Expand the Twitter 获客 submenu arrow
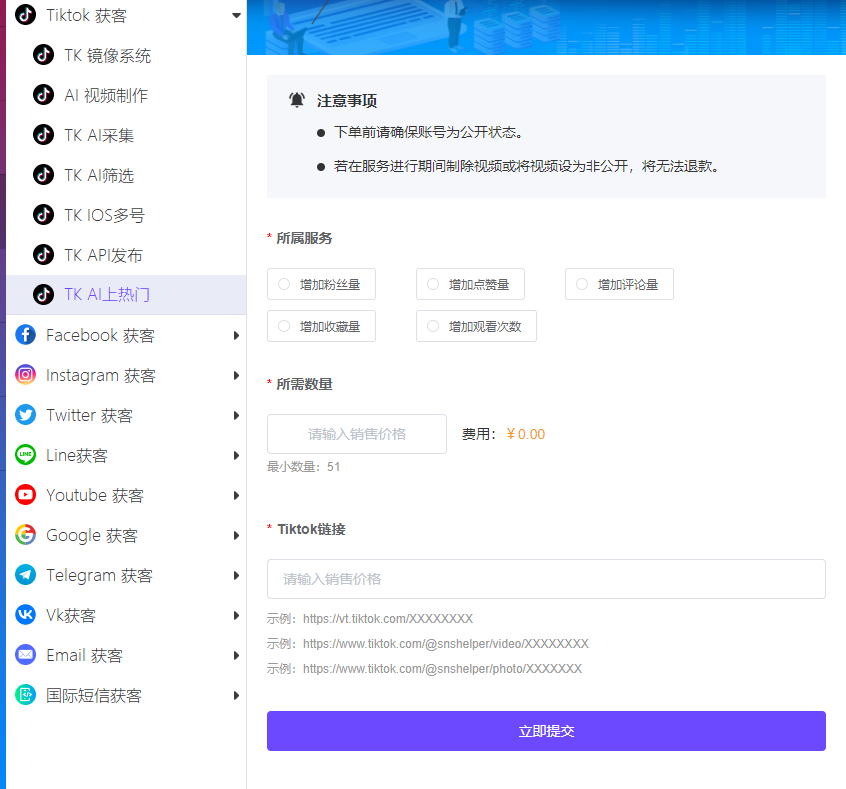Viewport: 846px width, 789px height. tap(236, 415)
